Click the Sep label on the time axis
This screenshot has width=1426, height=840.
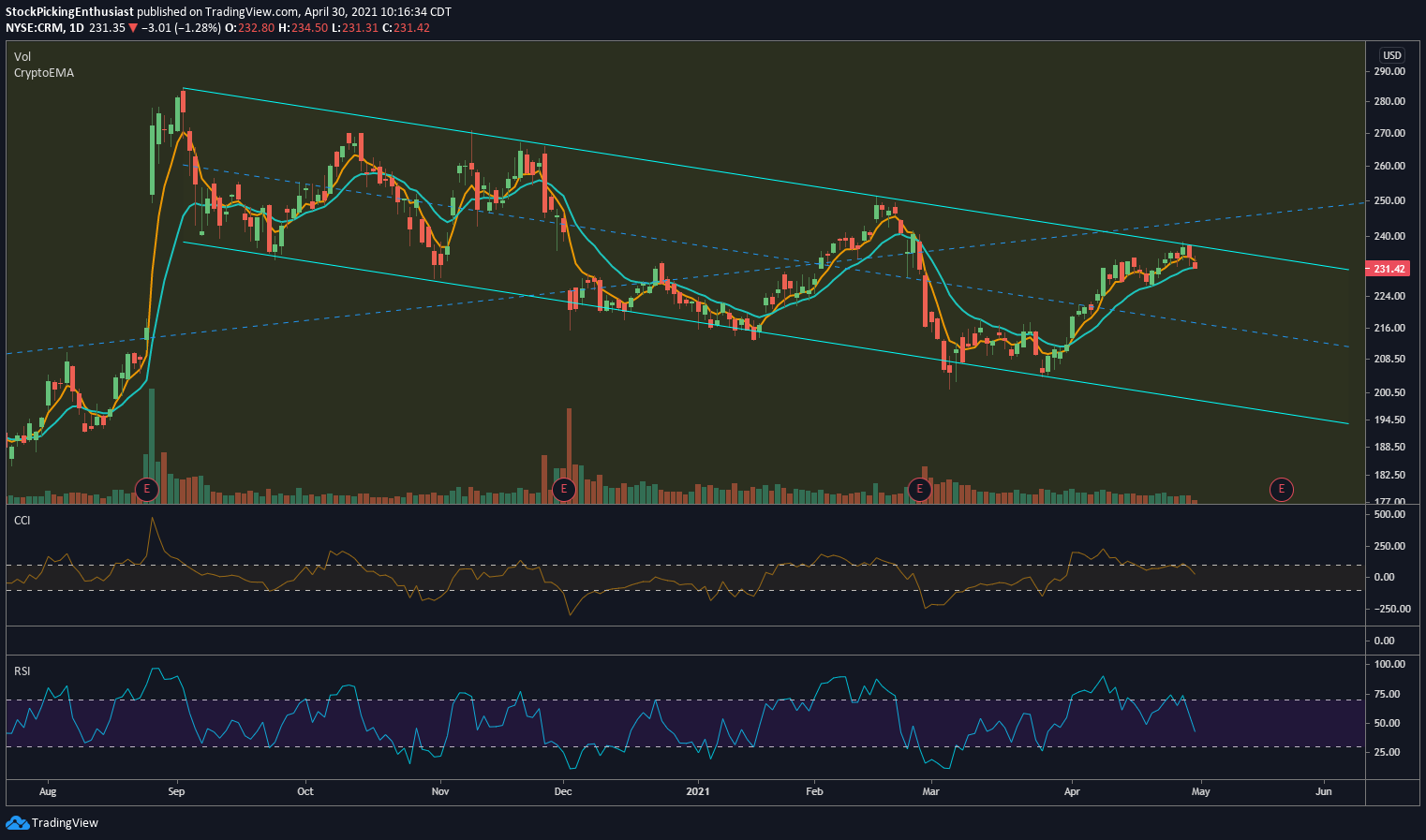[x=176, y=791]
